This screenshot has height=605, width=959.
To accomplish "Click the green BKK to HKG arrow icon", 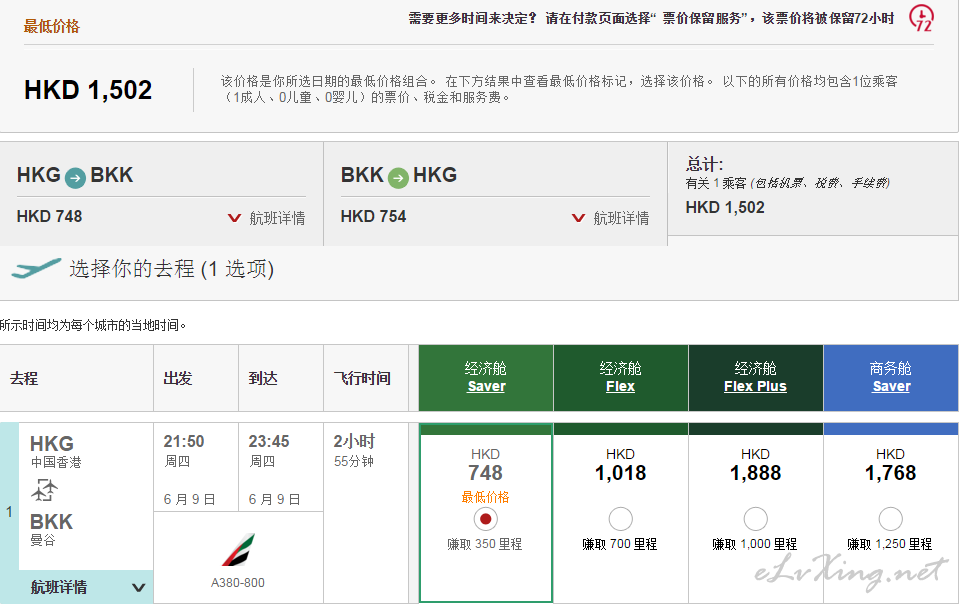I will click(399, 178).
